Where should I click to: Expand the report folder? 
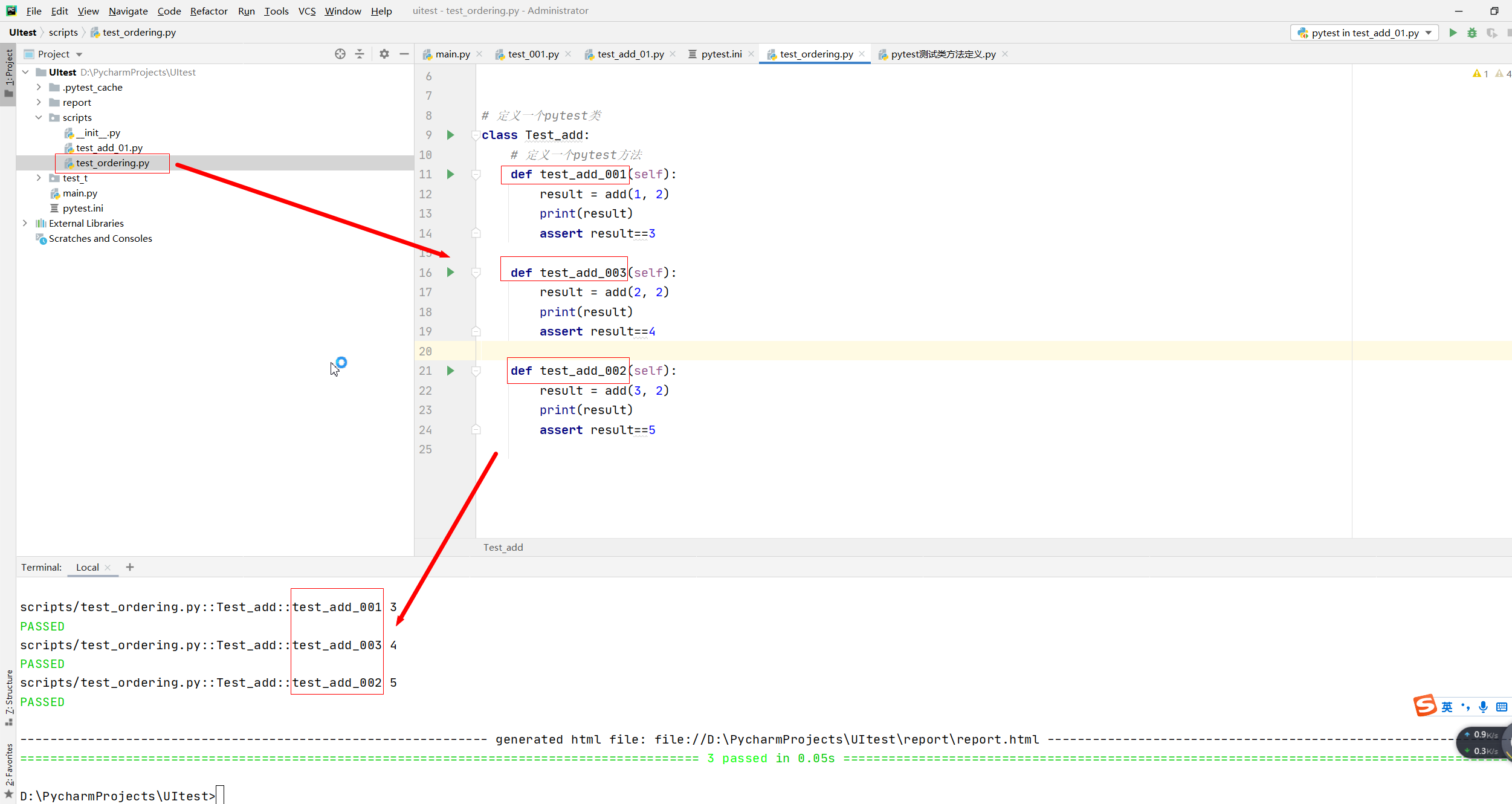pyautogui.click(x=39, y=102)
